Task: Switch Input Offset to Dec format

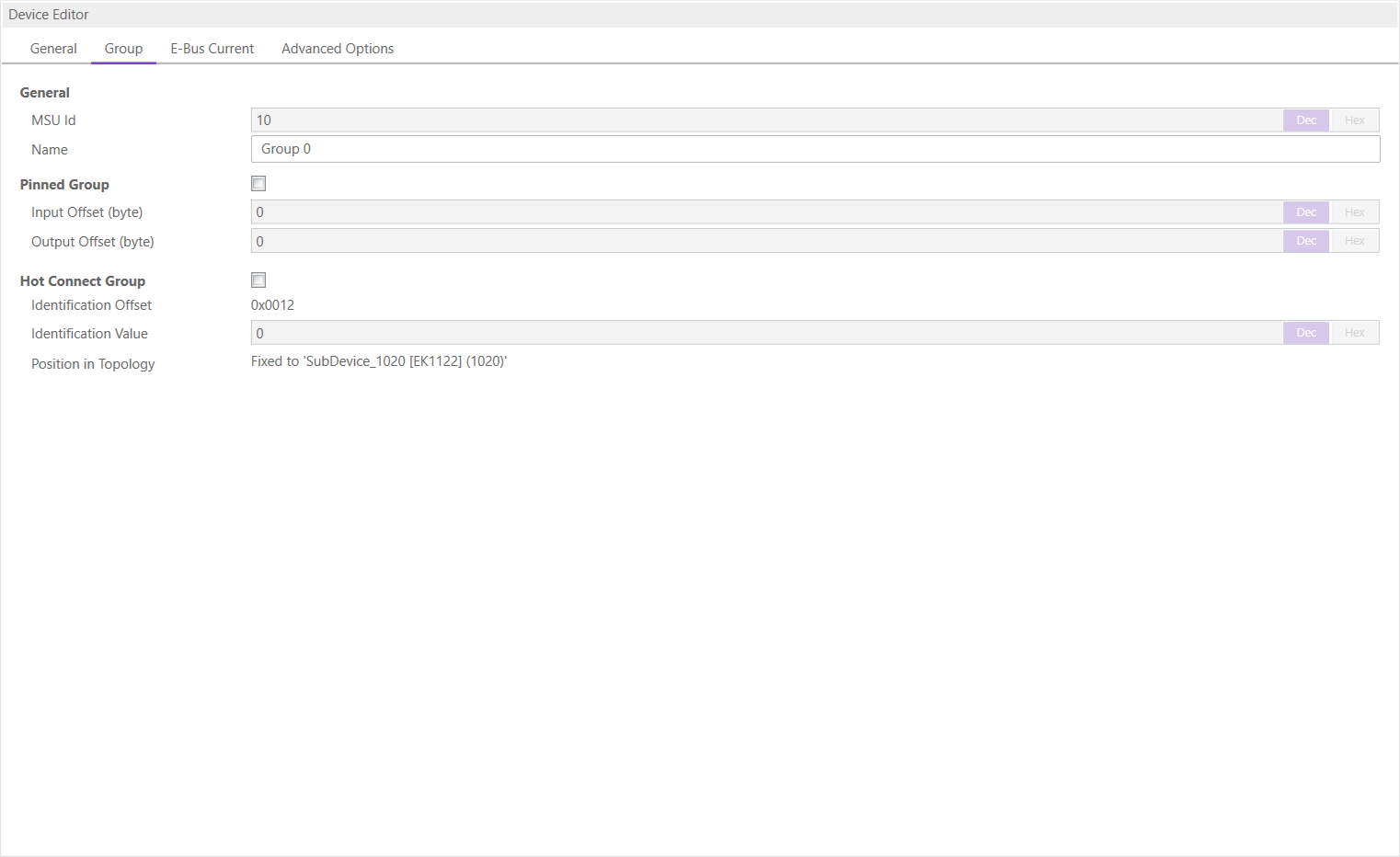Action: coord(1306,212)
